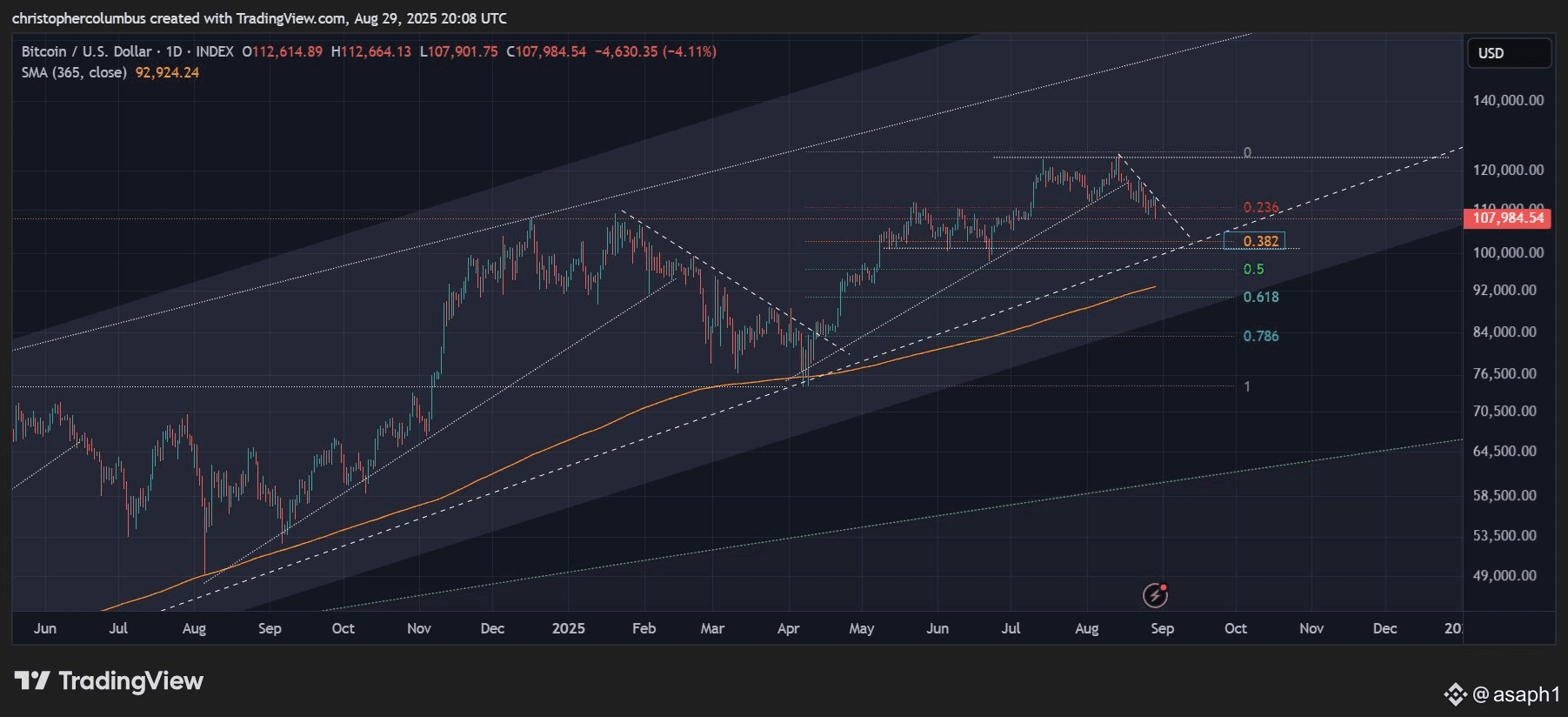This screenshot has height=717, width=1568.
Task: Click the open price O112,614.89 in legend
Action: pos(282,51)
